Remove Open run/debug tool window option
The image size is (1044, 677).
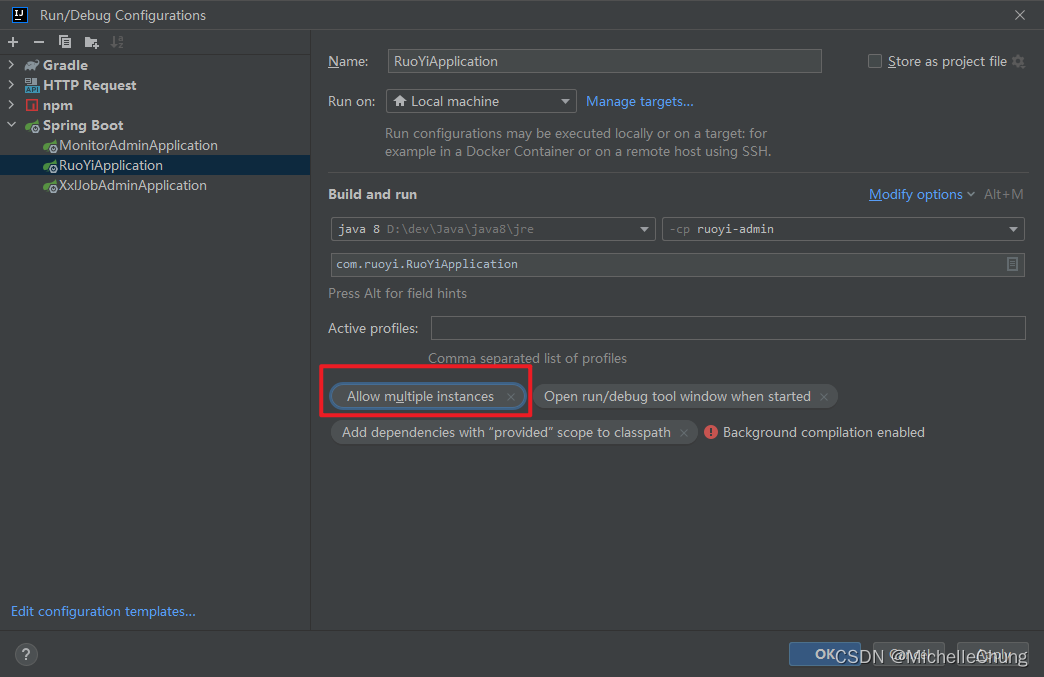(x=824, y=397)
